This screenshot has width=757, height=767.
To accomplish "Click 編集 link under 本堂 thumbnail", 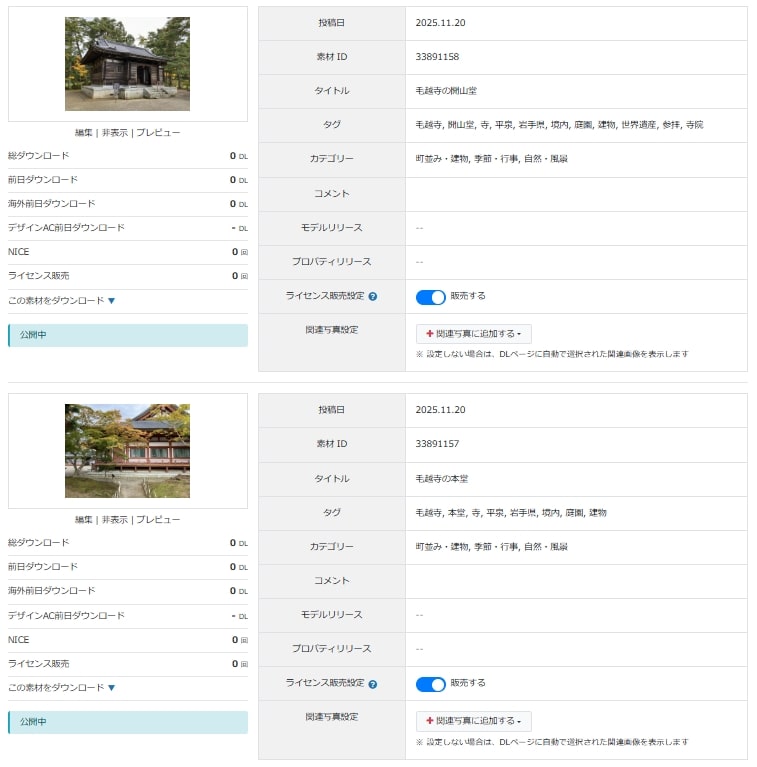I will [84, 519].
